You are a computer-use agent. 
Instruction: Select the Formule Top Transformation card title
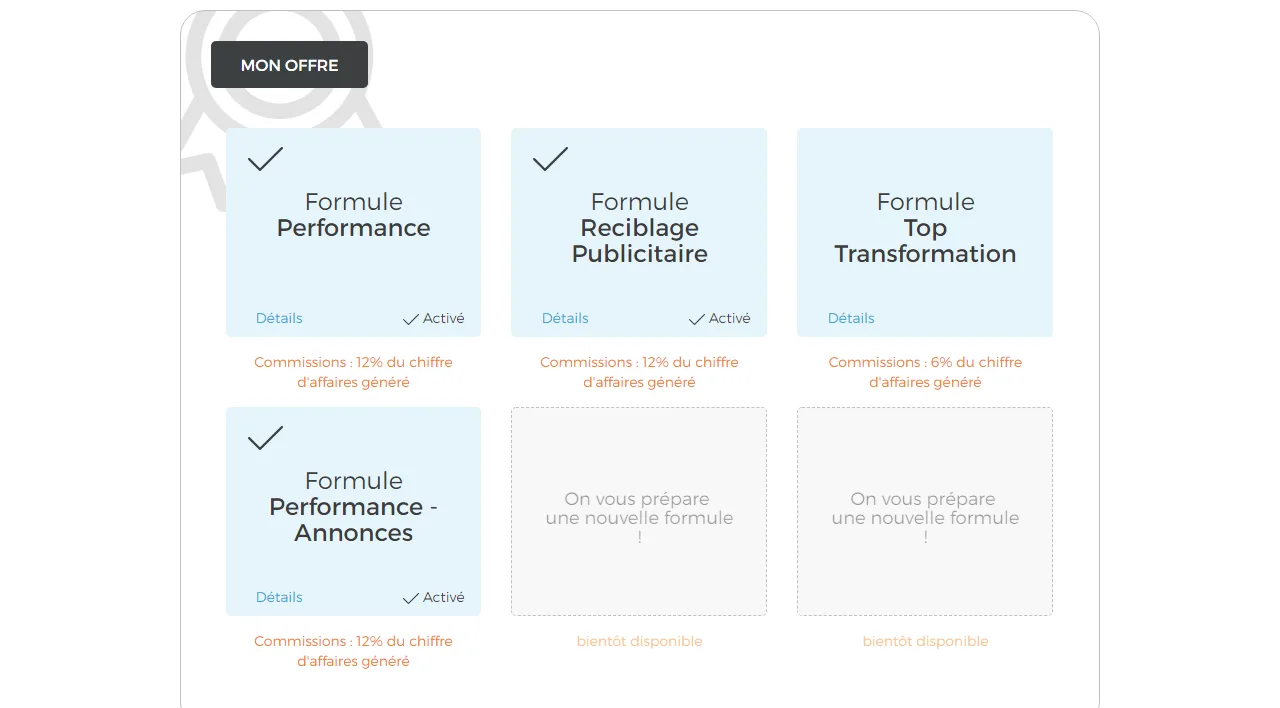925,228
